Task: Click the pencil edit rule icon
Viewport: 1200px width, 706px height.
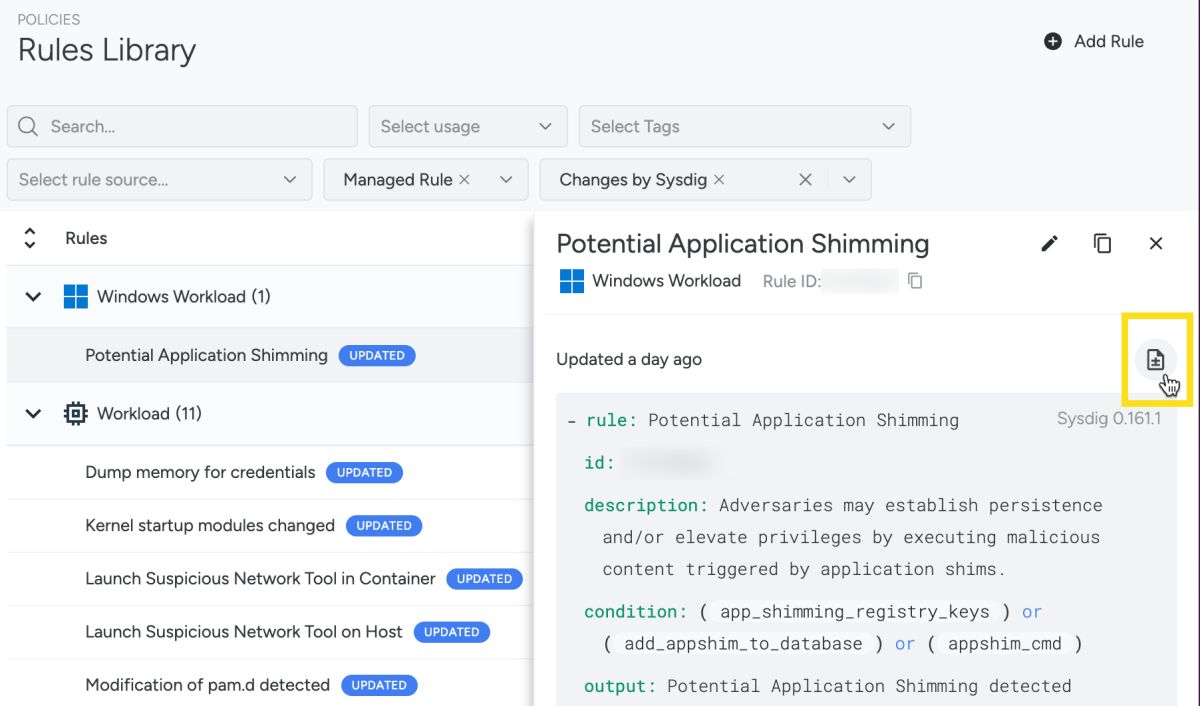Action: 1049,243
